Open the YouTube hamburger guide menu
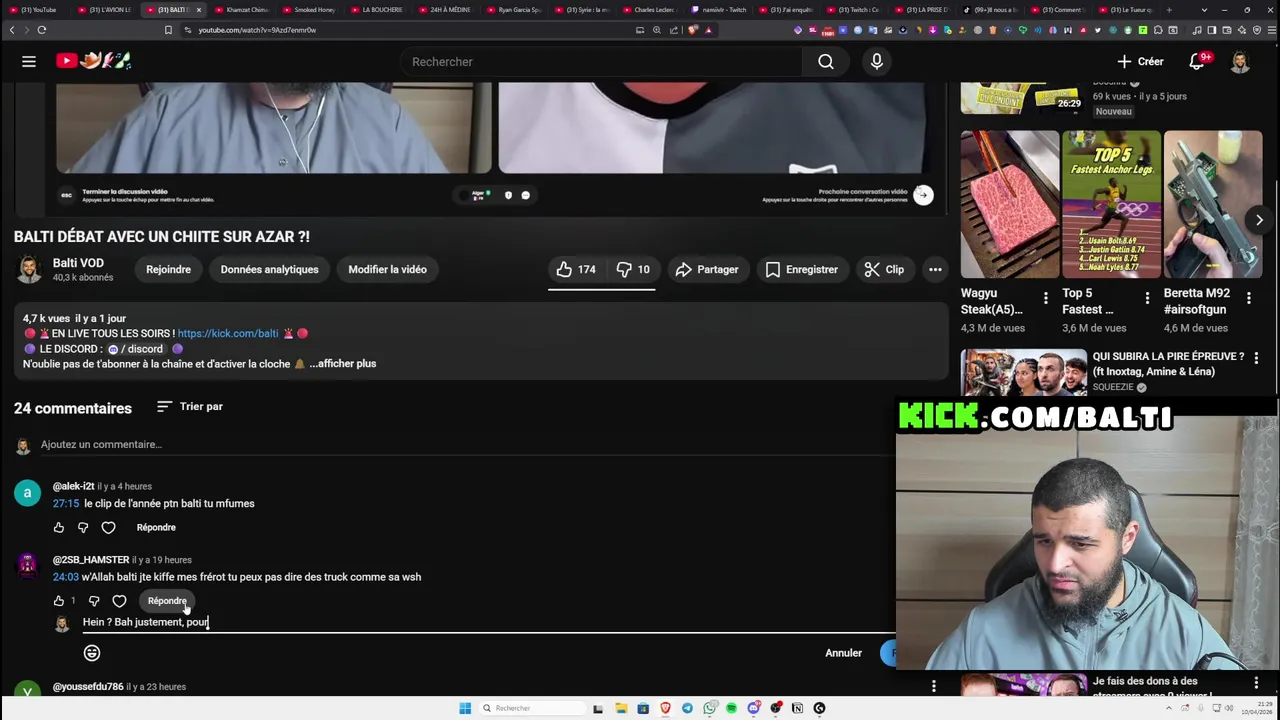The width and height of the screenshot is (1280, 720). click(x=29, y=62)
